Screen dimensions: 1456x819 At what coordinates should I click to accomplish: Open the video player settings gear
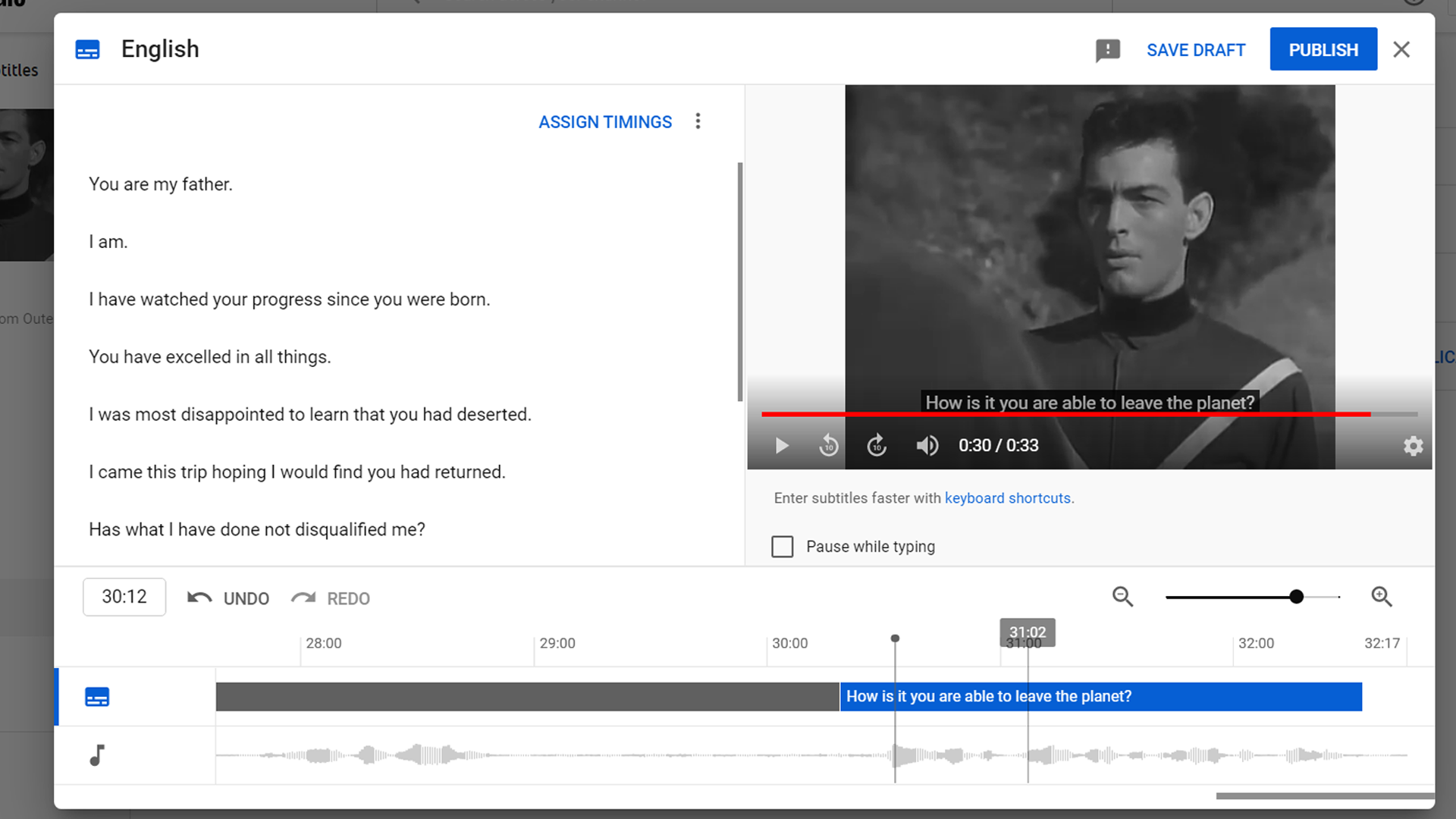coord(1414,447)
